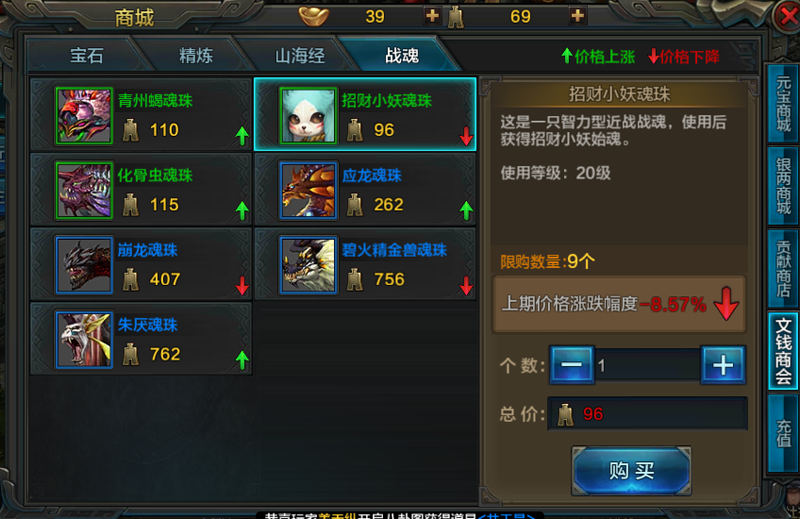800x519 pixels.
Task: Pick the 朱厌魂珠 beast portrait
Action: tap(84, 340)
